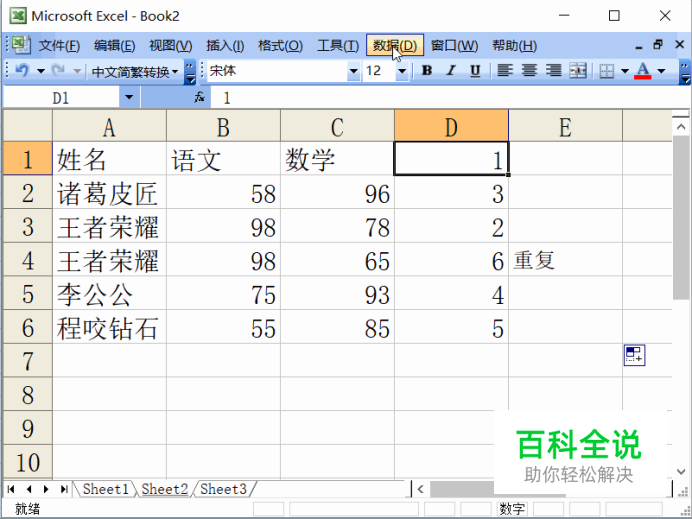
Task: Click the Redo icon
Action: [58, 70]
